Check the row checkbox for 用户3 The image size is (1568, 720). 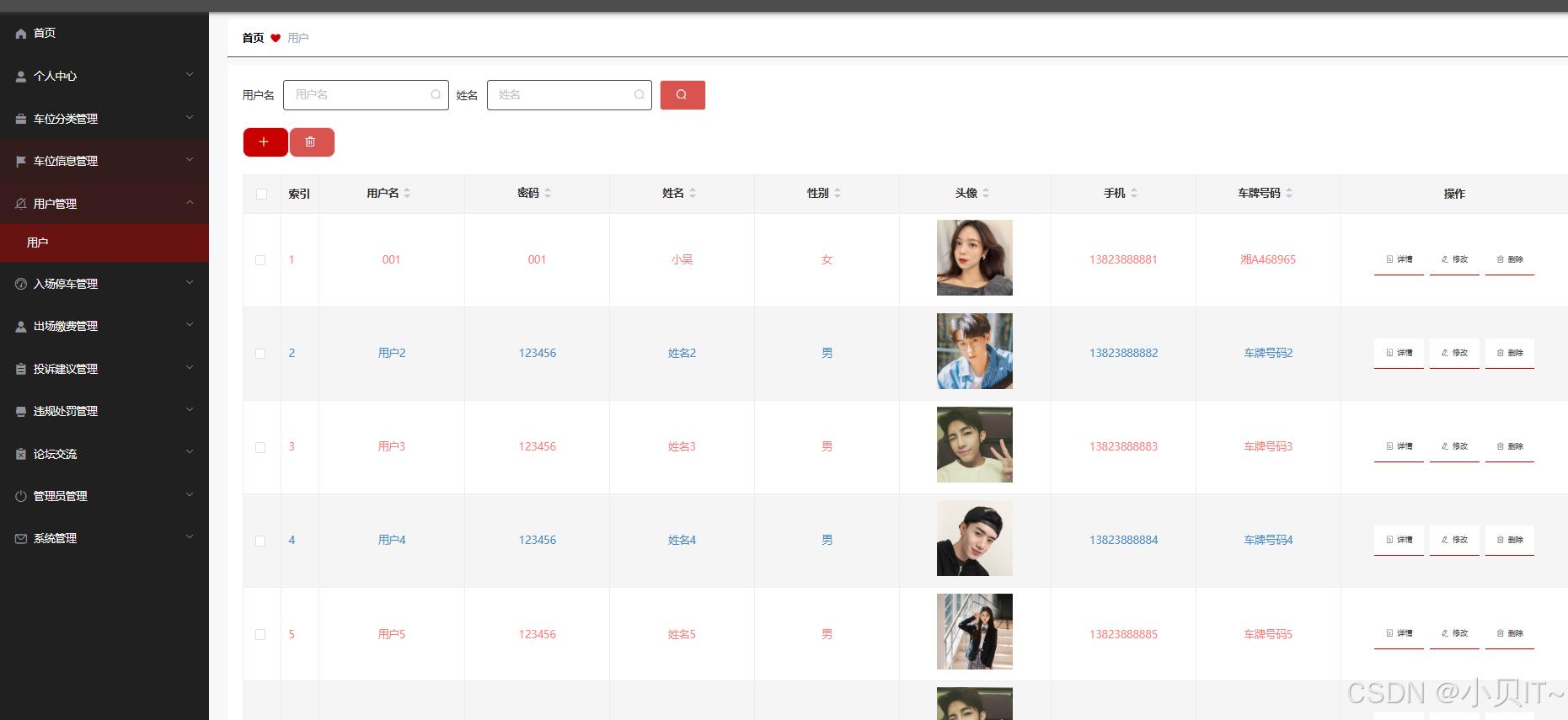pos(260,448)
